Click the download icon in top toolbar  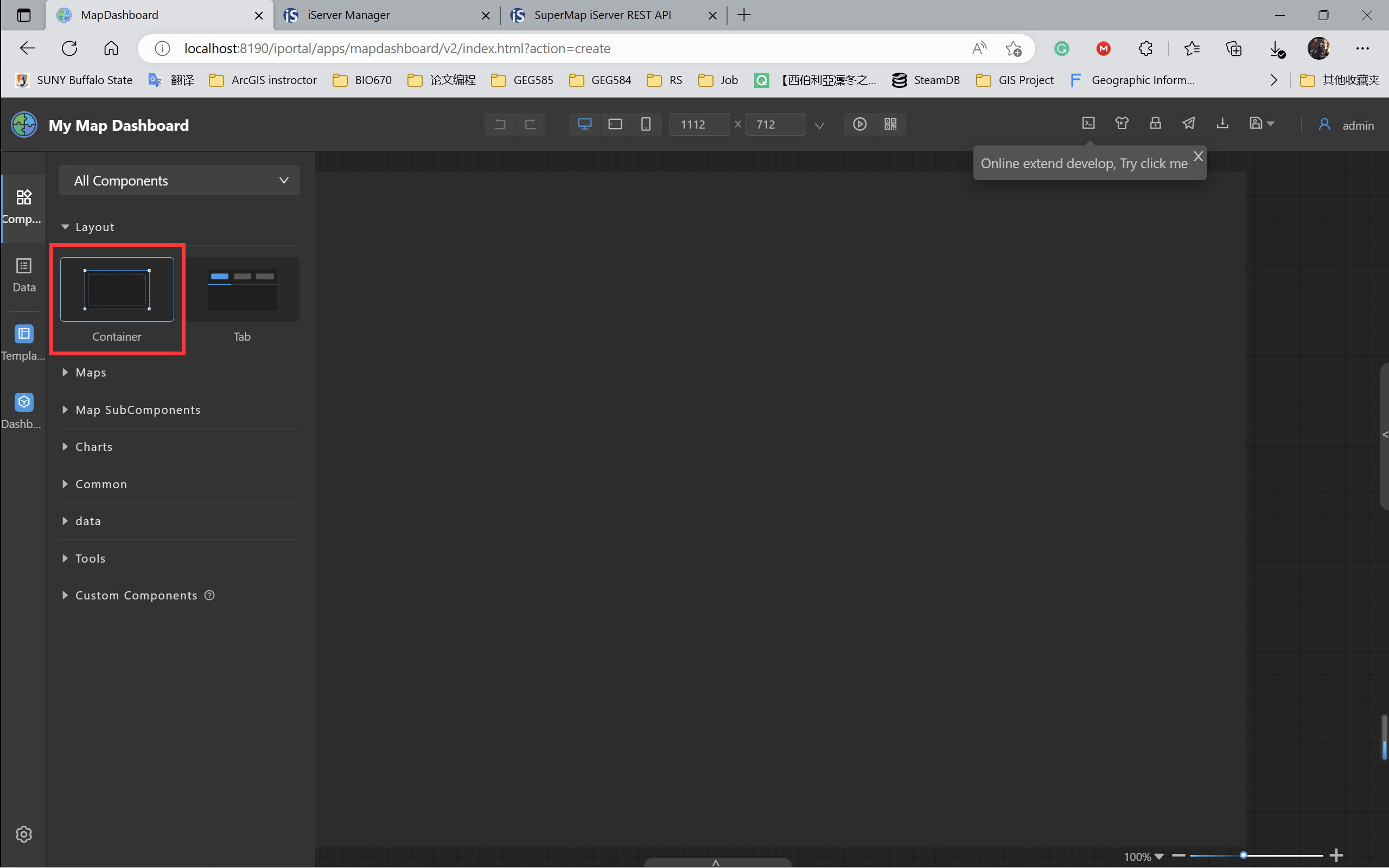[x=1222, y=124]
